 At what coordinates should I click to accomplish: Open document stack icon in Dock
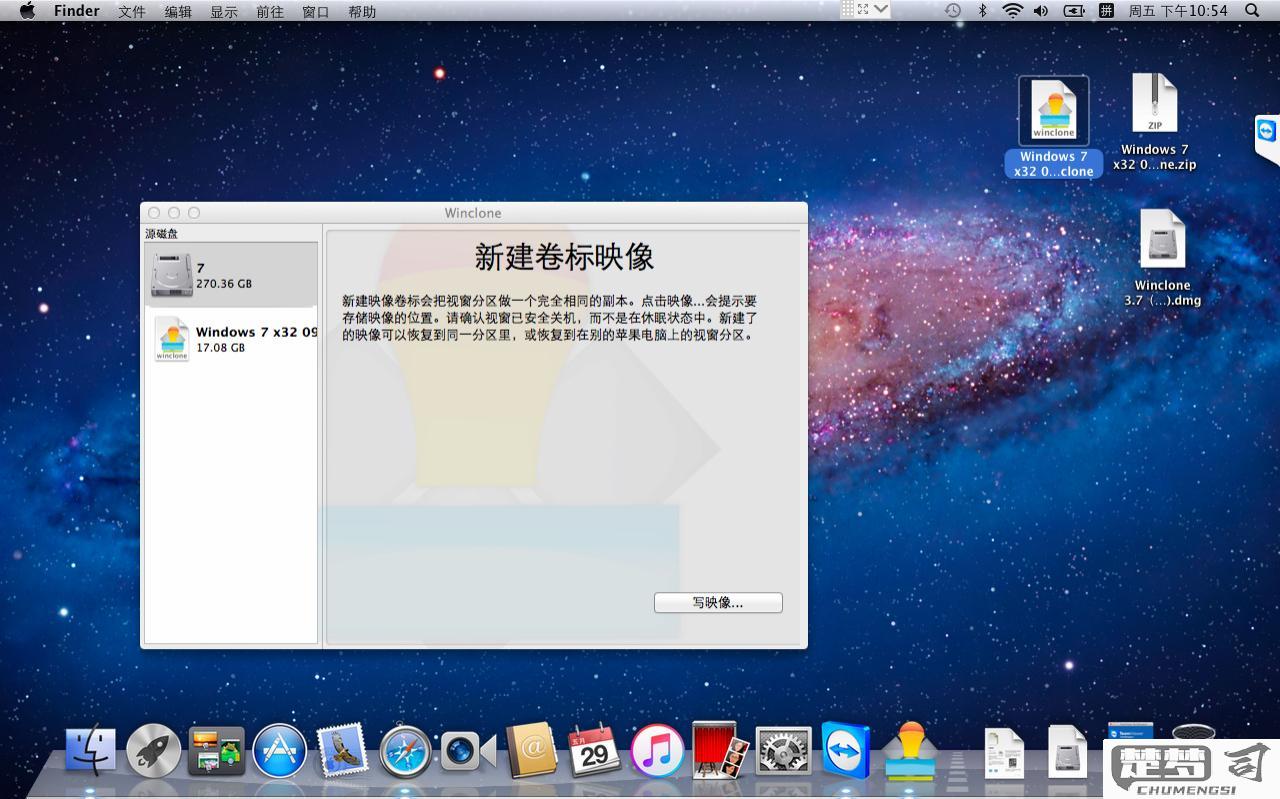tap(1004, 752)
